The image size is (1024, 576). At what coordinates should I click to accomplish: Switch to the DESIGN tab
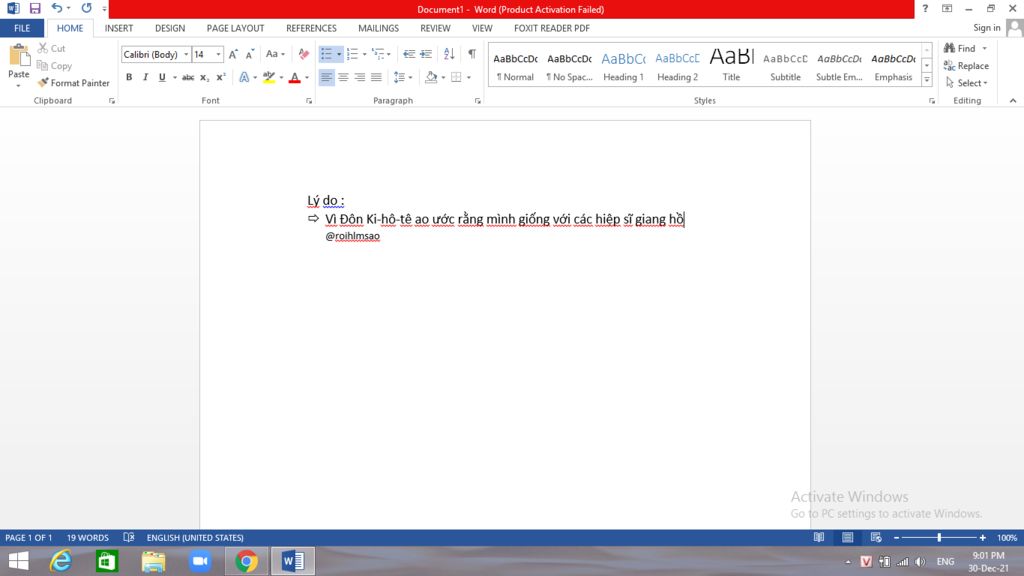(x=170, y=28)
